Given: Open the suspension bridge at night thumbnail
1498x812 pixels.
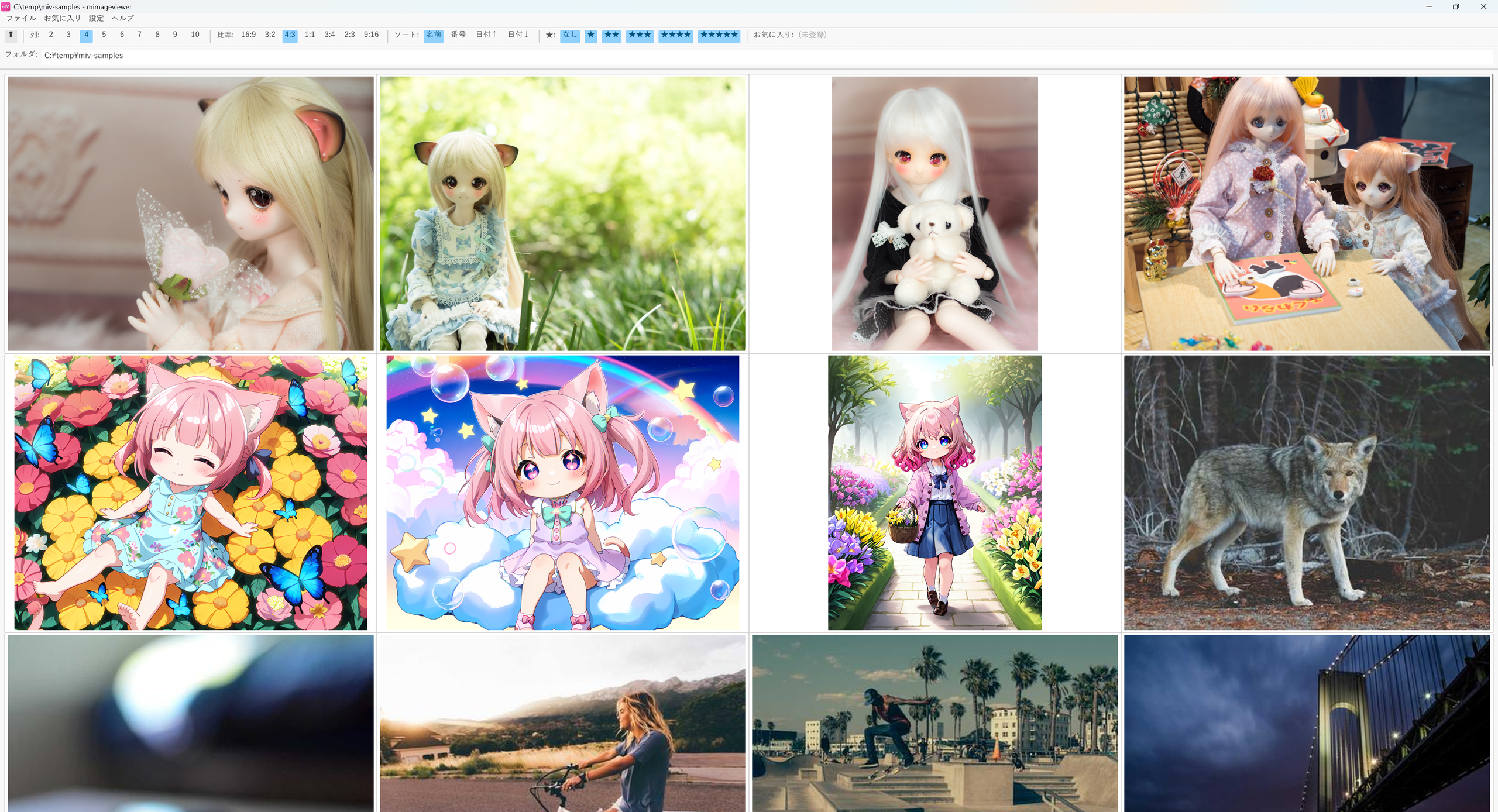Looking at the screenshot, I should click(1307, 723).
